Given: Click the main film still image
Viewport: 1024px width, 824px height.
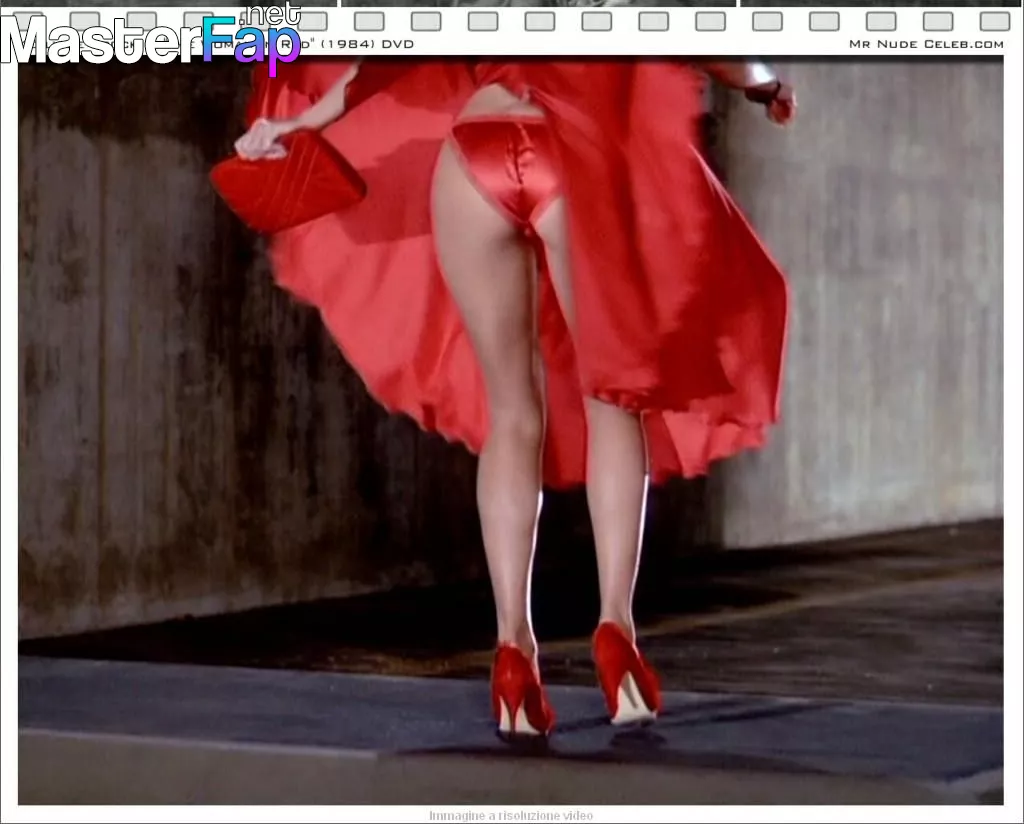Looking at the screenshot, I should [x=511, y=432].
